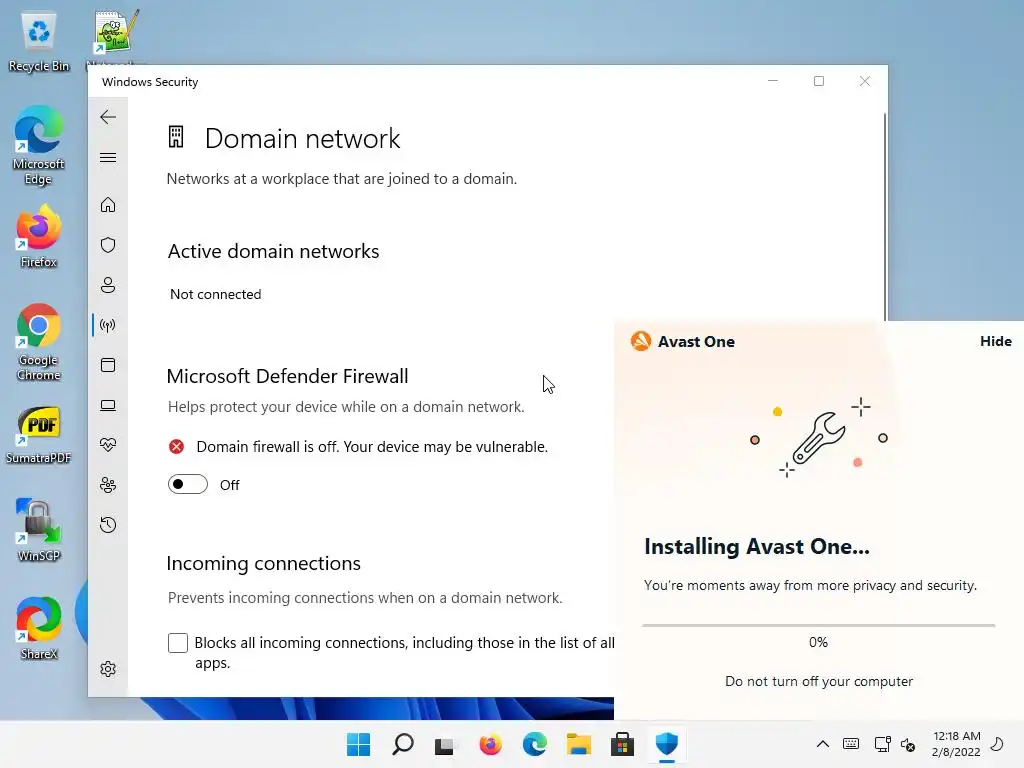Open Virus & threat protection shield icon
This screenshot has width=1024, height=768.
click(x=108, y=245)
